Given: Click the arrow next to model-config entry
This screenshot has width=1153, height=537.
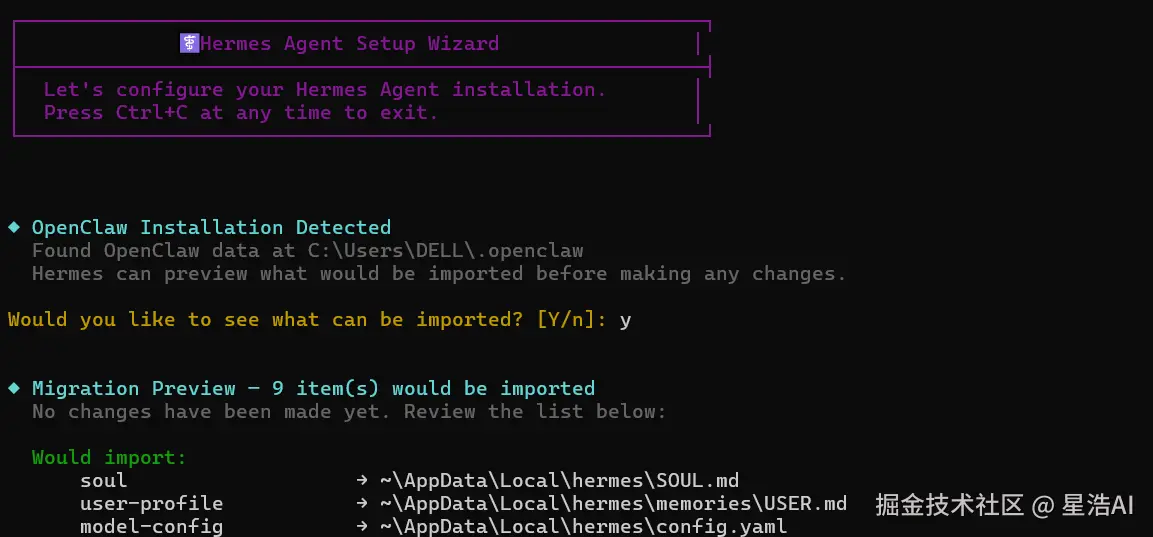Looking at the screenshot, I should click(361, 527).
